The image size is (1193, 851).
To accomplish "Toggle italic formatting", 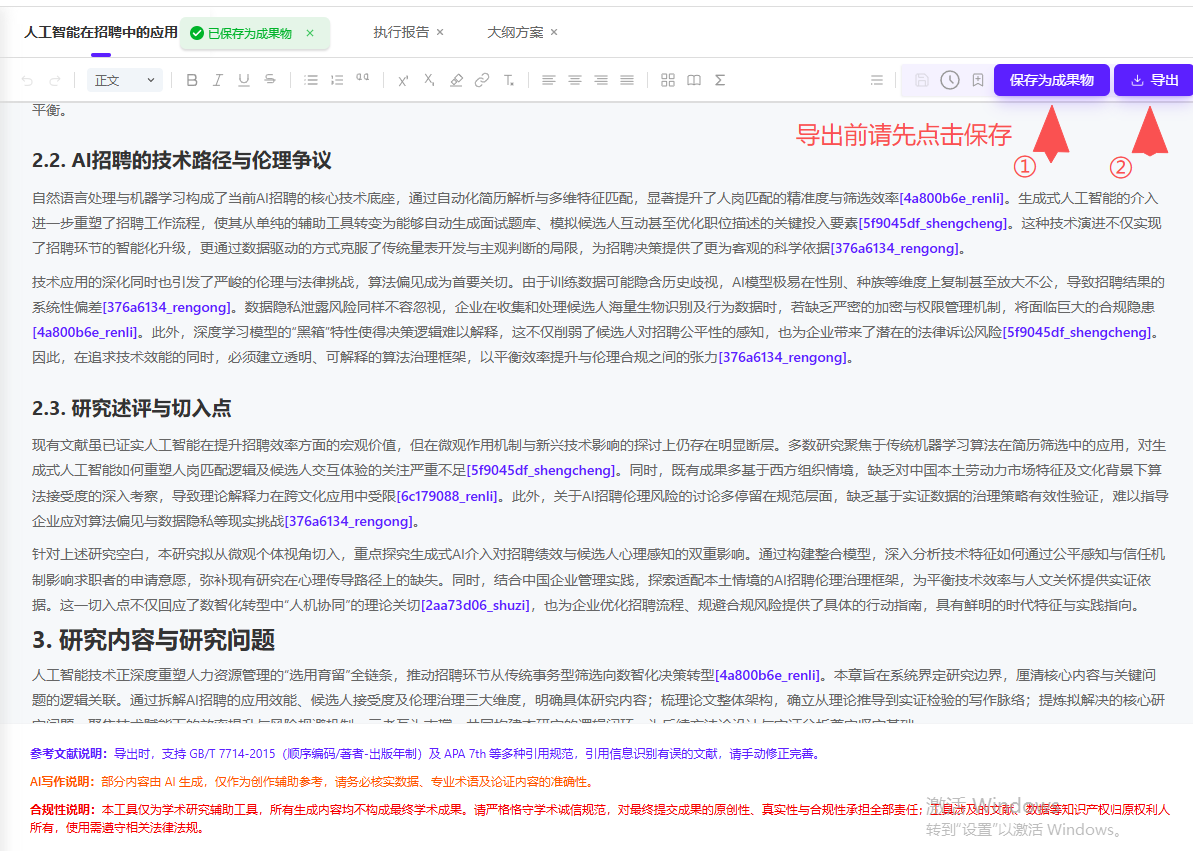I will (218, 80).
